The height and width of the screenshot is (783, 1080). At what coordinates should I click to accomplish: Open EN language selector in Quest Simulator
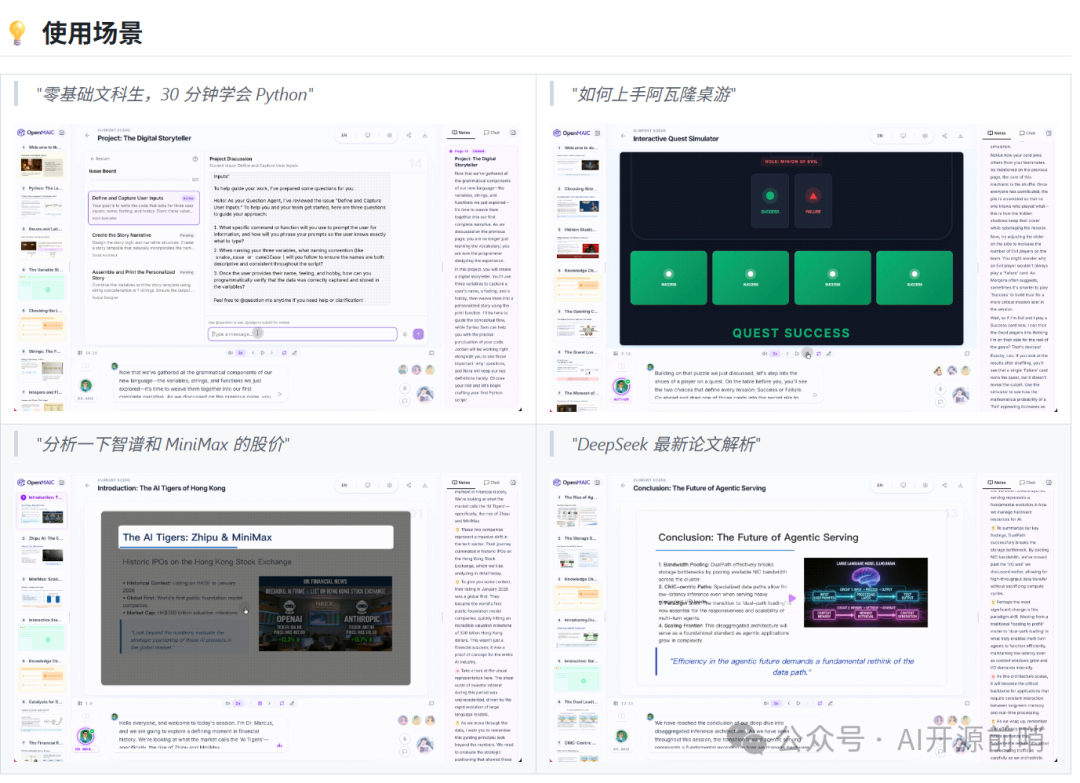click(879, 134)
